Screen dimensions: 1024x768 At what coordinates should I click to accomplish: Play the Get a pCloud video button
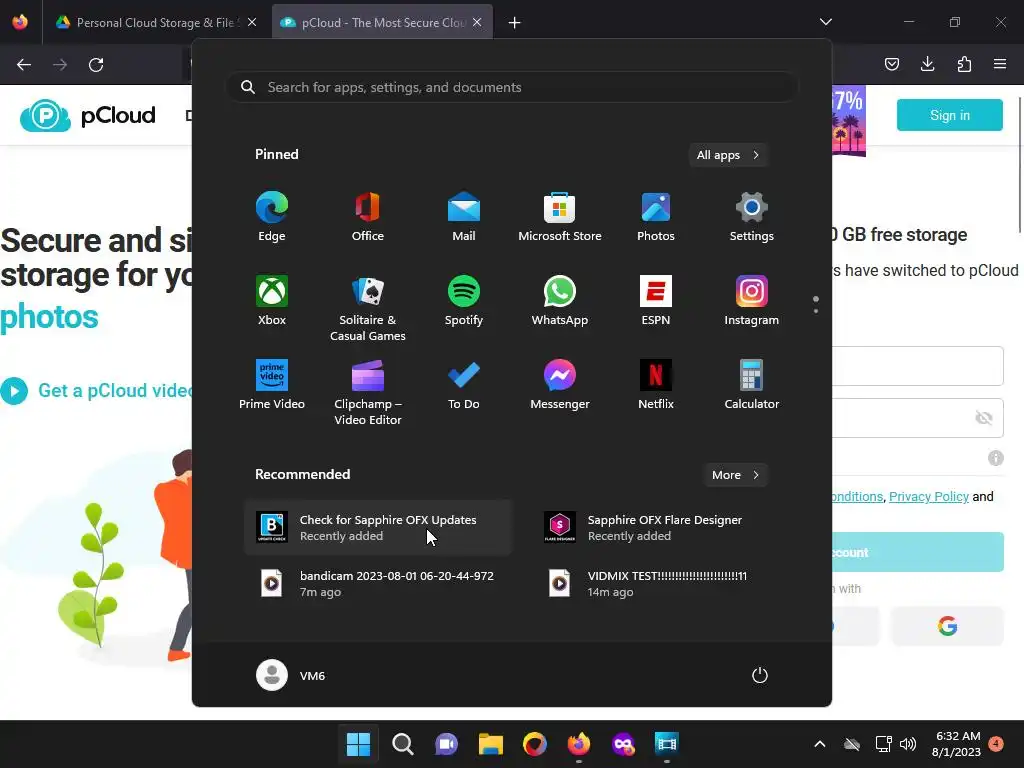tap(14, 391)
